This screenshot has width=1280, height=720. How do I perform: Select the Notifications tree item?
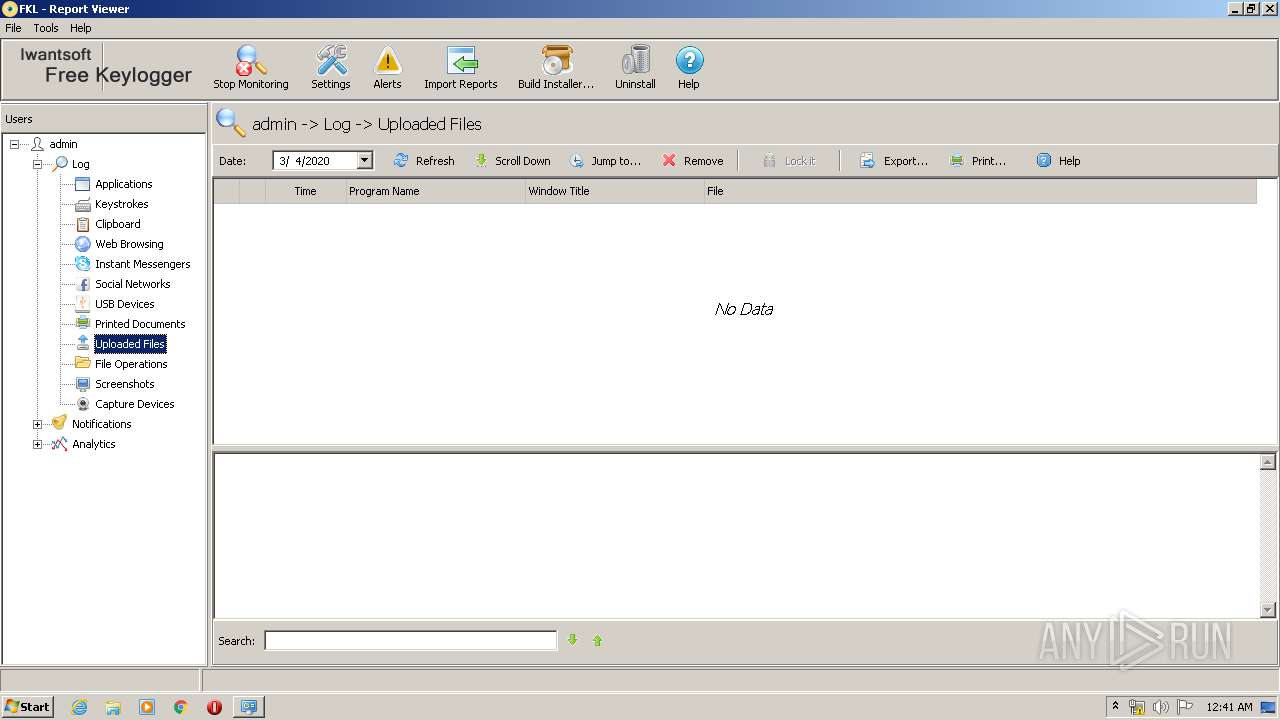coord(101,424)
